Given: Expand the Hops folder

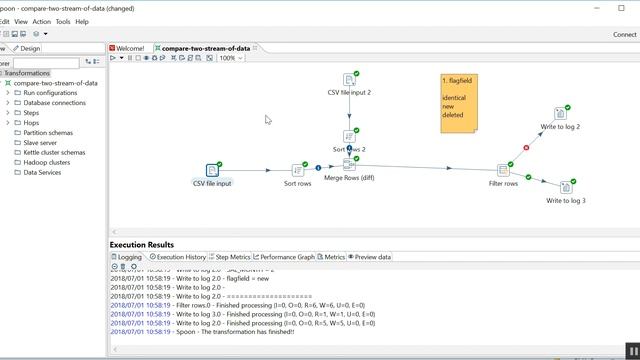Looking at the screenshot, I should click(8, 122).
